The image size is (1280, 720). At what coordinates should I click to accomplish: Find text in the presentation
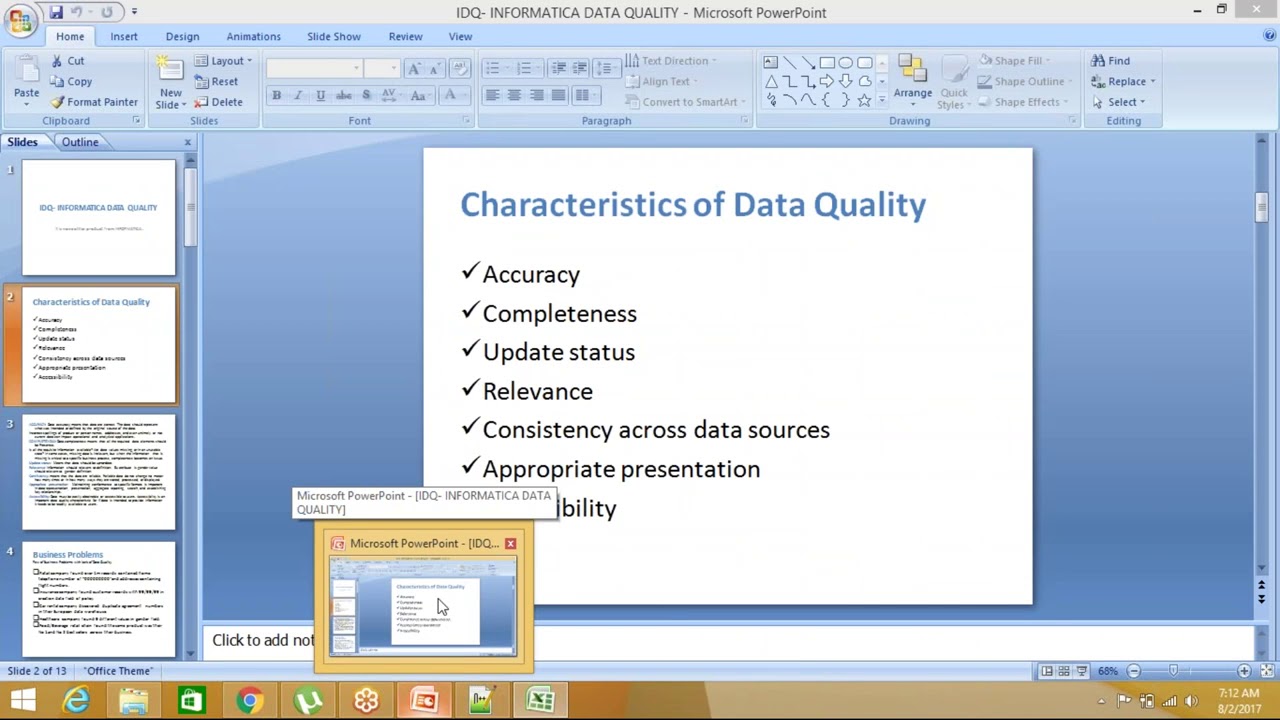tap(1110, 61)
